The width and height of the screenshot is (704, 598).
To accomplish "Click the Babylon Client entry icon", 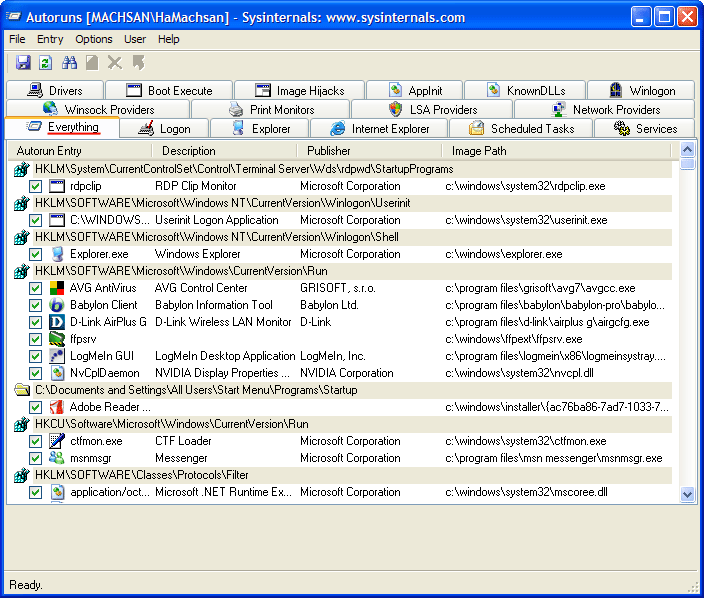I will (x=57, y=305).
